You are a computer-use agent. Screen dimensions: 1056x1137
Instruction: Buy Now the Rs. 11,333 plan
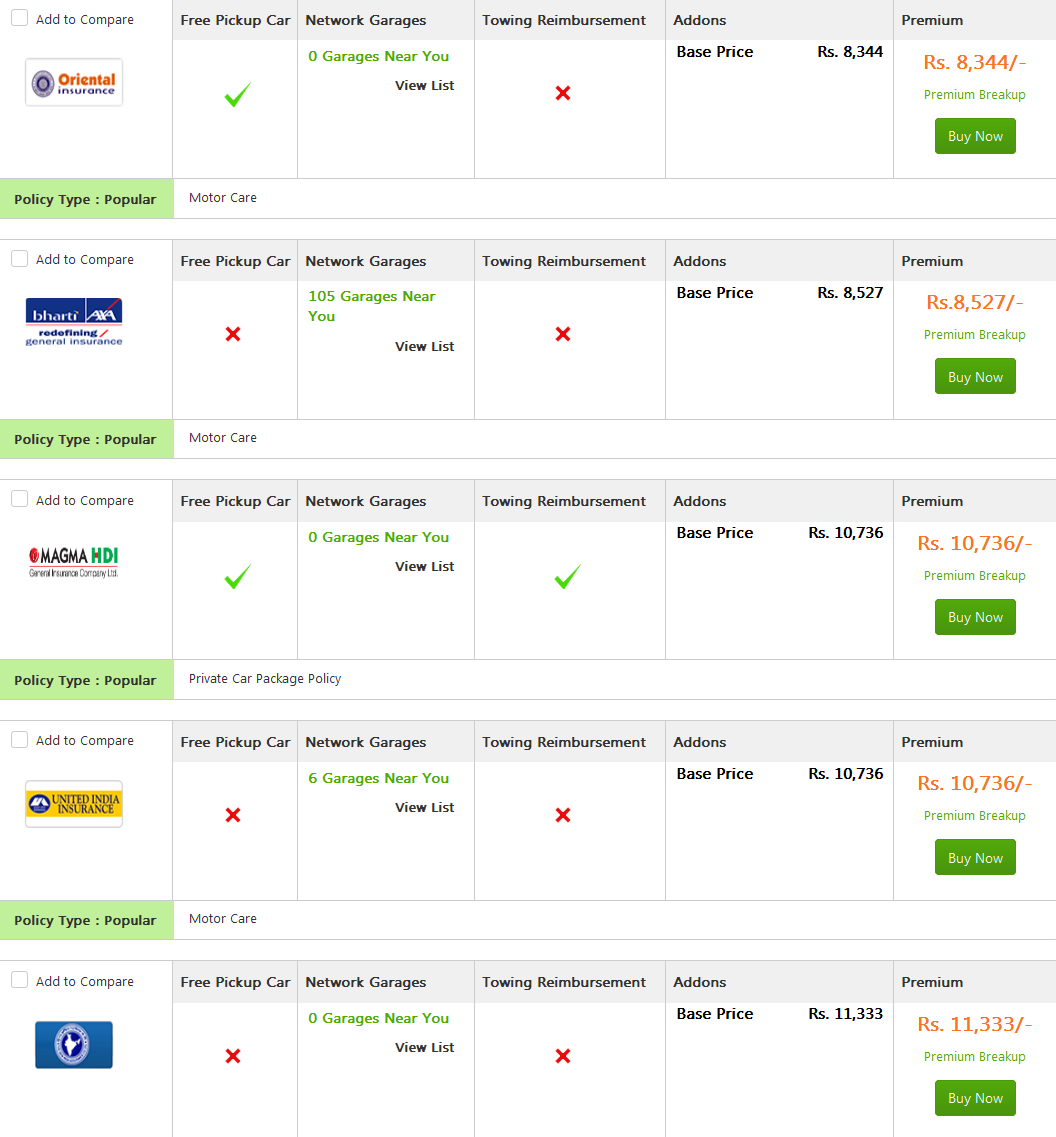tap(975, 1098)
